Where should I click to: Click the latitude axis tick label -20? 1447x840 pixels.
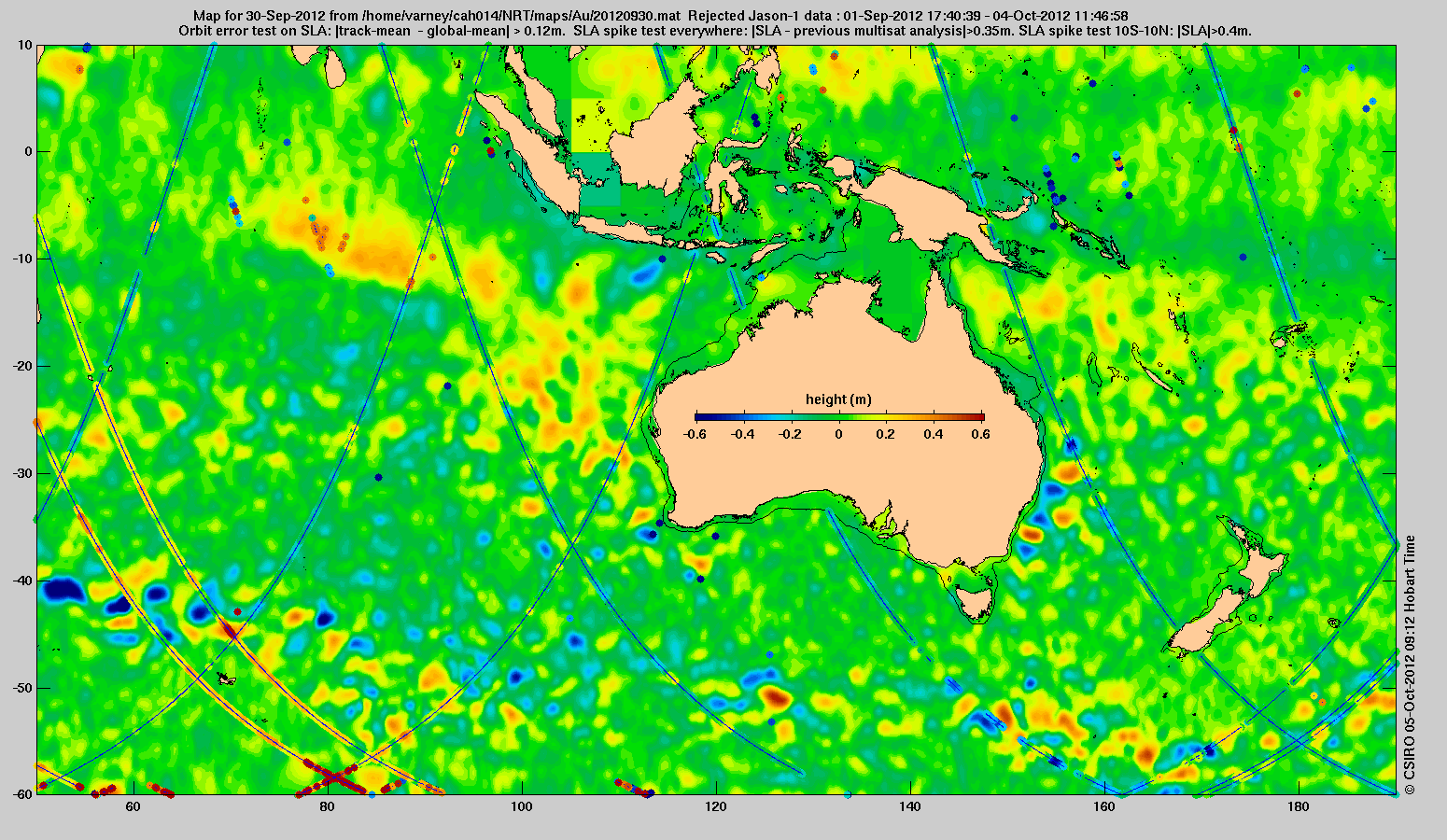click(21, 366)
